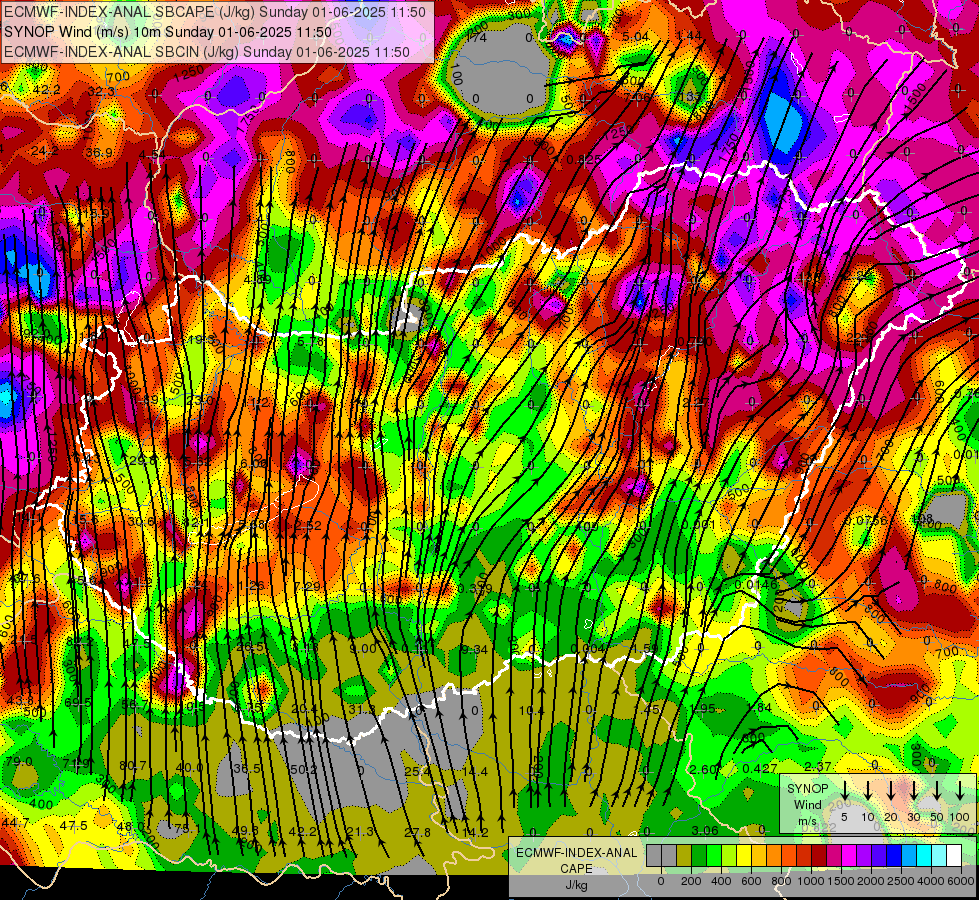This screenshot has height=900, width=979.
Task: Select the brick red swatch left of the 1000 tick
Action: click(x=804, y=855)
